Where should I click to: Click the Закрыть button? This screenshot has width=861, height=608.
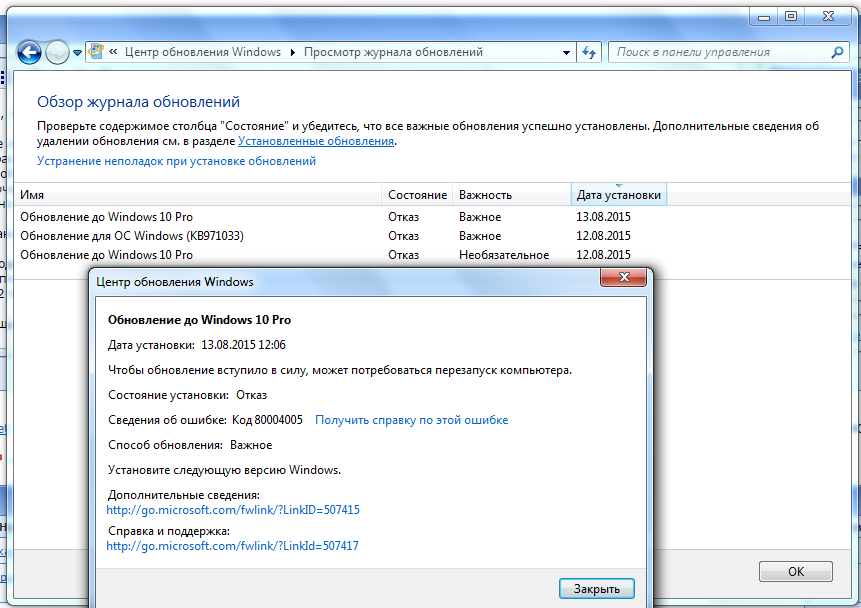click(x=597, y=589)
